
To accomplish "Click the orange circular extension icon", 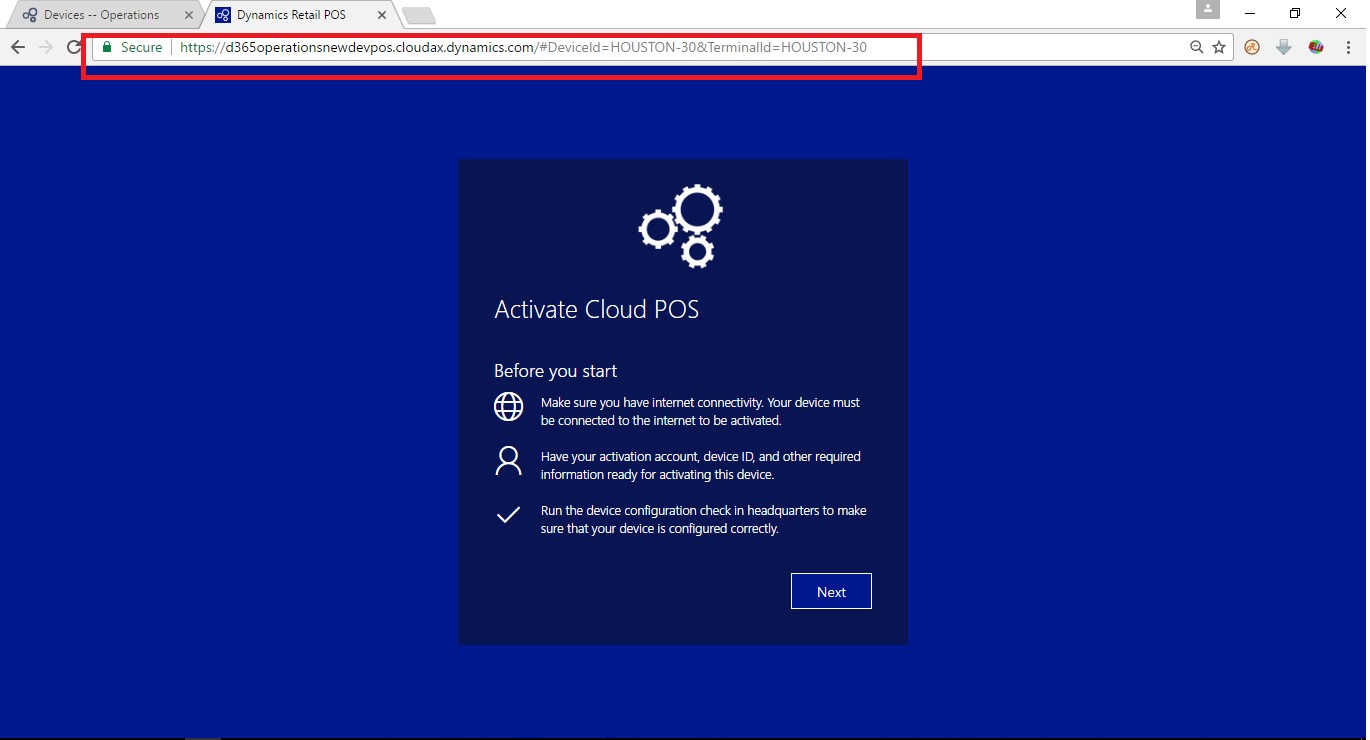I will click(x=1252, y=47).
